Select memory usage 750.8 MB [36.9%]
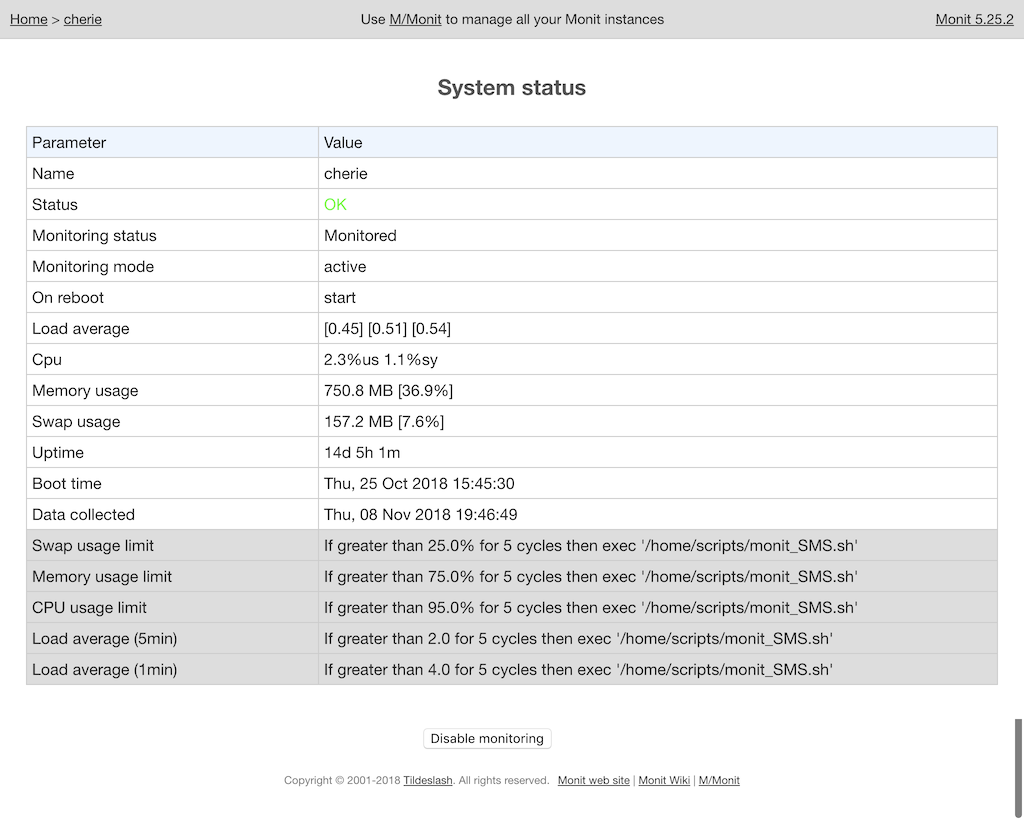The width and height of the screenshot is (1024, 820). coord(389,390)
